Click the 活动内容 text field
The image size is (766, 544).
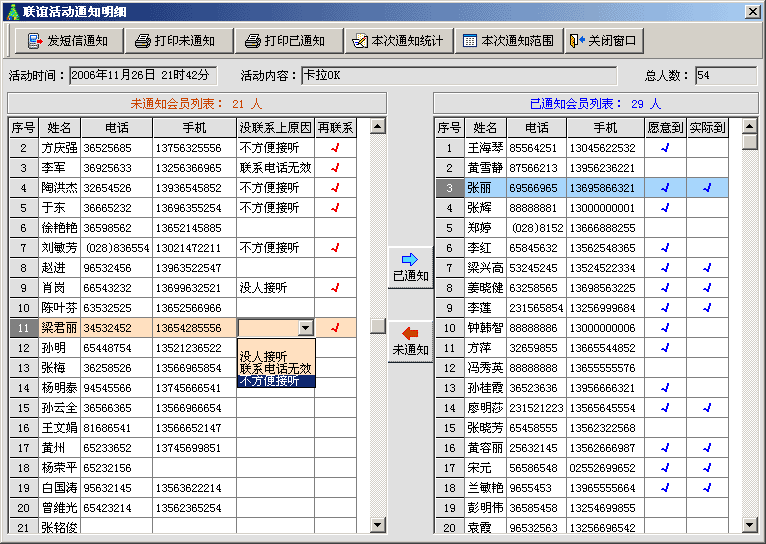(x=470, y=76)
